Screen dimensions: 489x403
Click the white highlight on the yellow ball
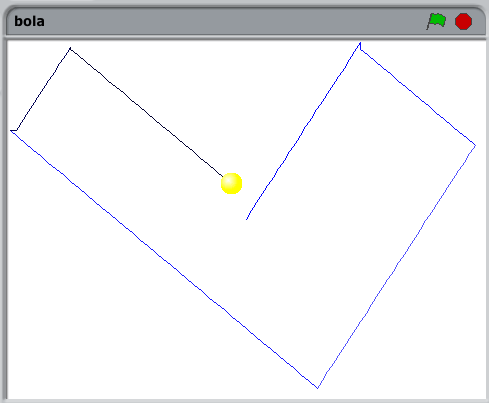[x=229, y=180]
